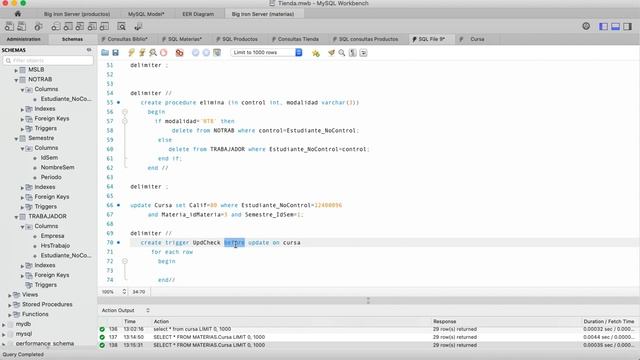Switch to the MySQL Model tab
Screen dimensions: 640x360
[146, 14]
